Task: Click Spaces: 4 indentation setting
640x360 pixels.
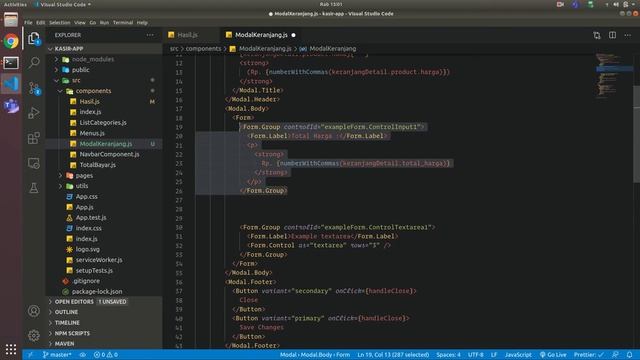Action: (448, 355)
